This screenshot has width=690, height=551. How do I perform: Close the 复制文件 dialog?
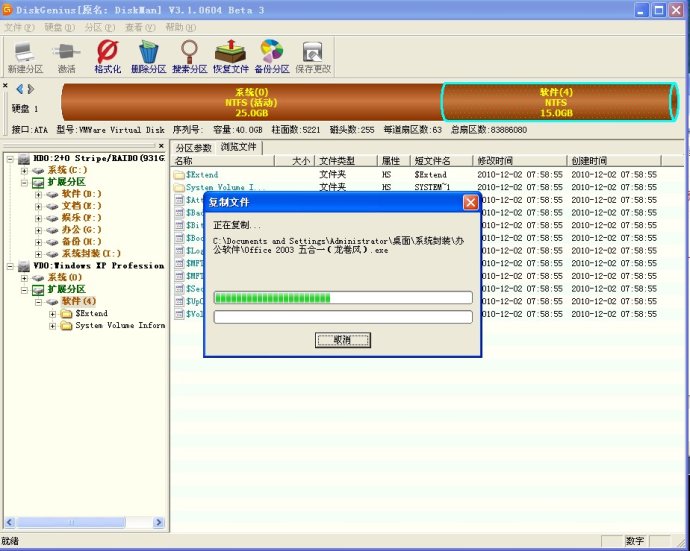470,202
